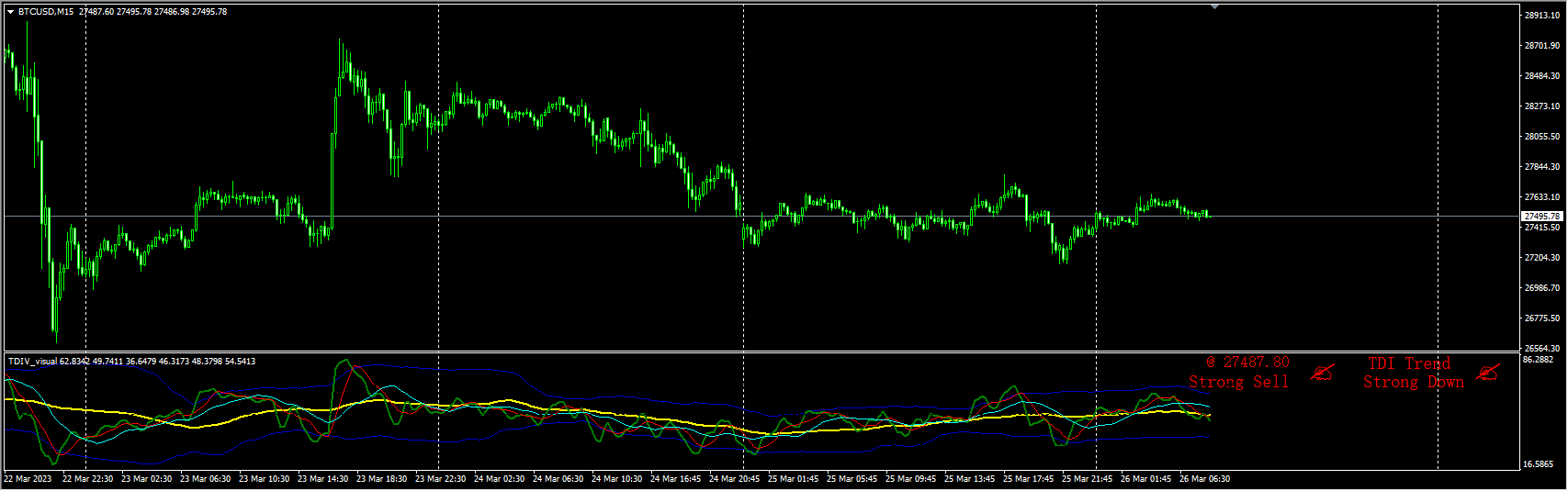Click the hand icon beside Strong Down
1568x491 pixels.
pyautogui.click(x=1487, y=373)
